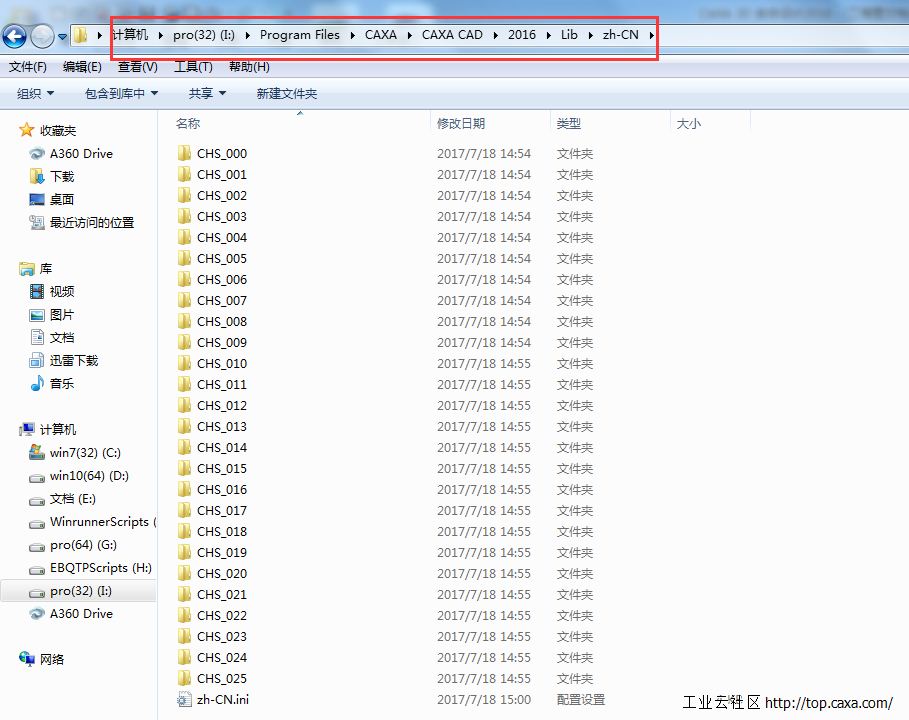Click 配置设置 type of zh-CN.ini
909x720 pixels.
[581, 700]
